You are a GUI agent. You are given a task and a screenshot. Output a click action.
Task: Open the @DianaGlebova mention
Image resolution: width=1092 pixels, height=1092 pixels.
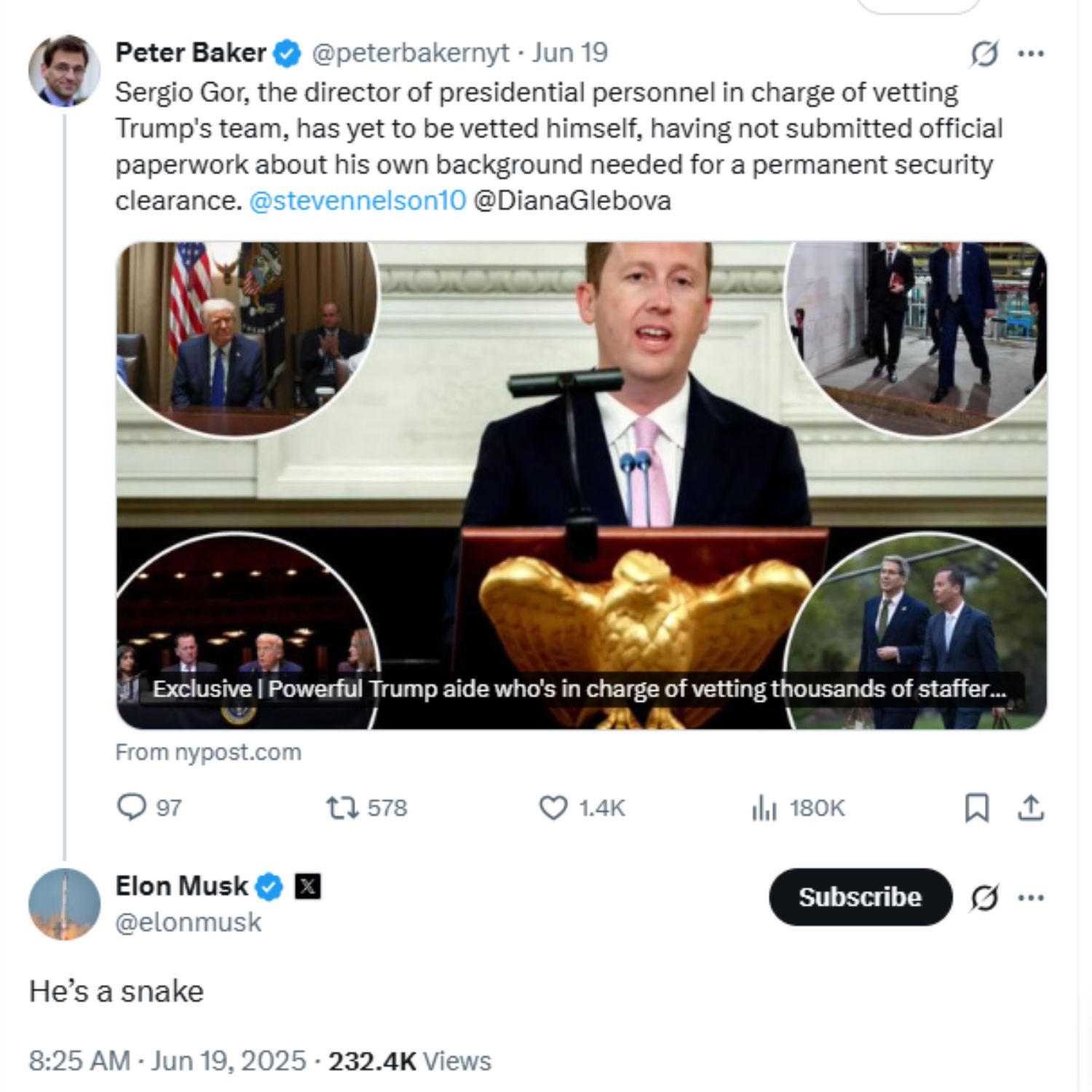pyautogui.click(x=572, y=200)
